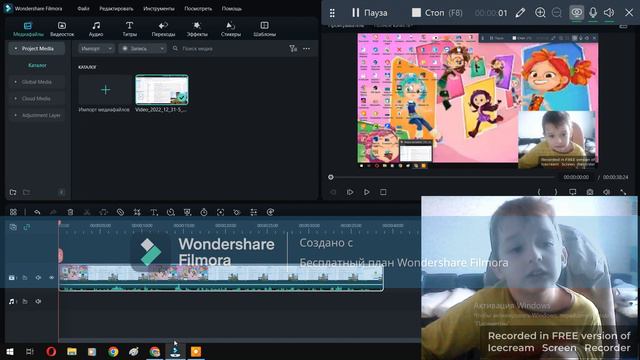
Task: Open the stopwatch duration icon
Action: point(204,212)
